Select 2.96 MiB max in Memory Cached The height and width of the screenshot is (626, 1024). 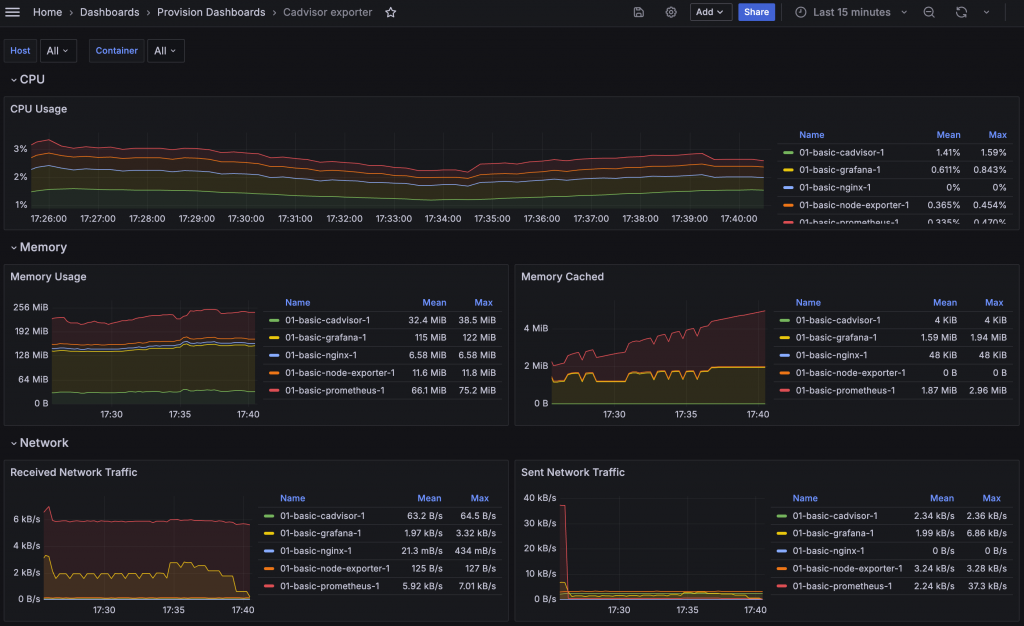pyautogui.click(x=987, y=390)
